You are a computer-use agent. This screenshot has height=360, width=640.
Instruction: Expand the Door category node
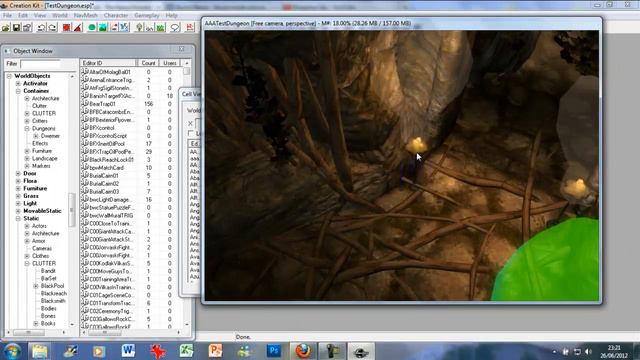pyautogui.click(x=18, y=173)
